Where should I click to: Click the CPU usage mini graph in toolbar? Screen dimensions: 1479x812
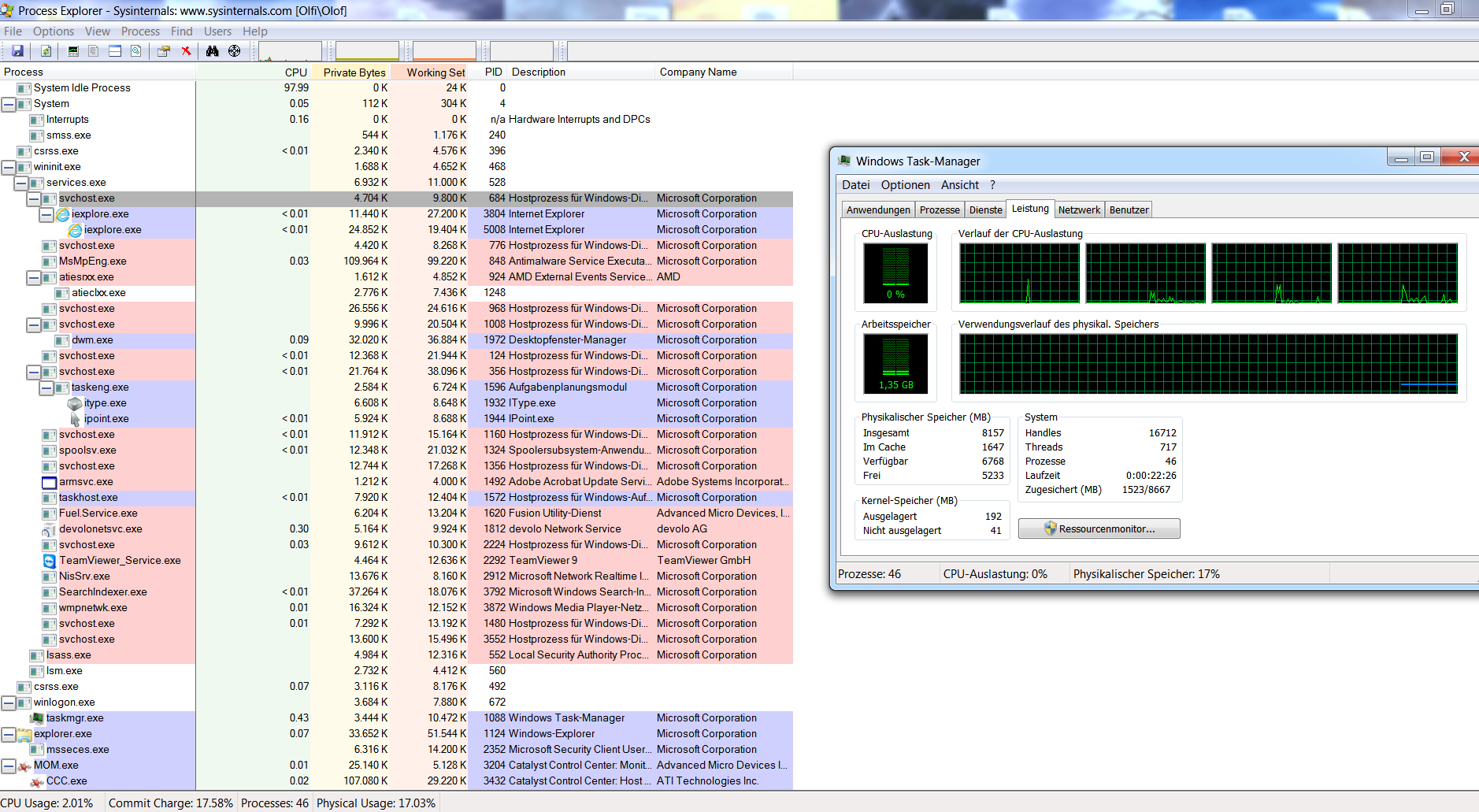(x=290, y=51)
